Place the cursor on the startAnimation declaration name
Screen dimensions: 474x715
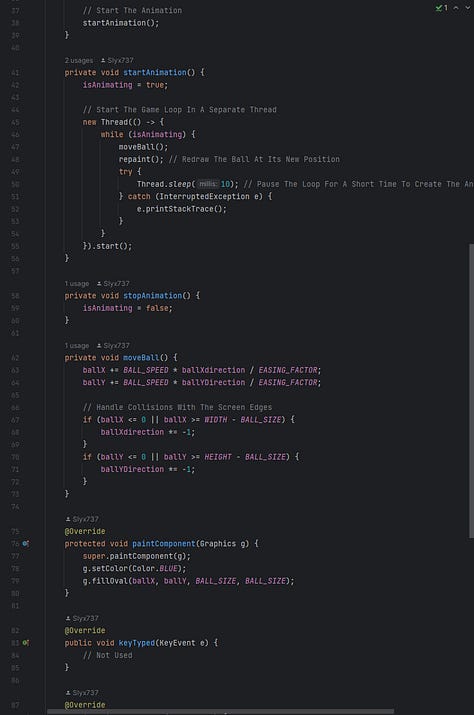point(155,73)
